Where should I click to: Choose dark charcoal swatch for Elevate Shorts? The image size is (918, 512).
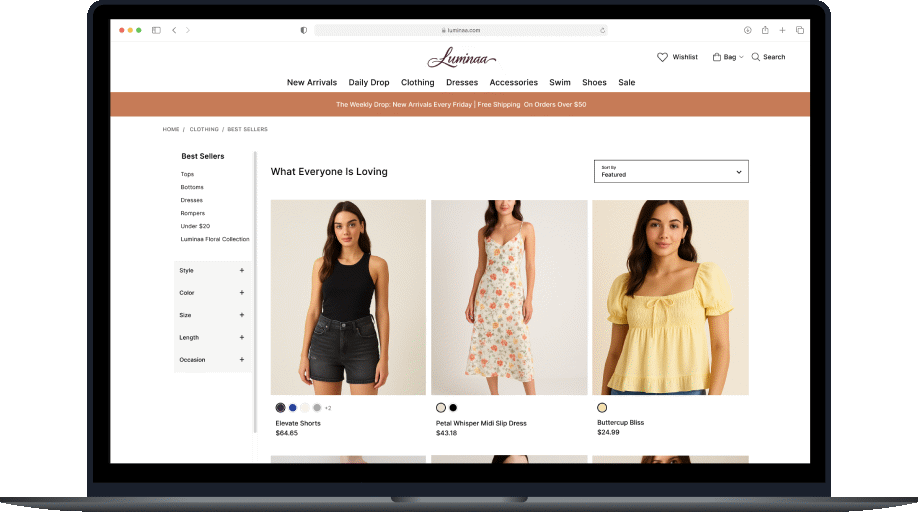coord(280,408)
